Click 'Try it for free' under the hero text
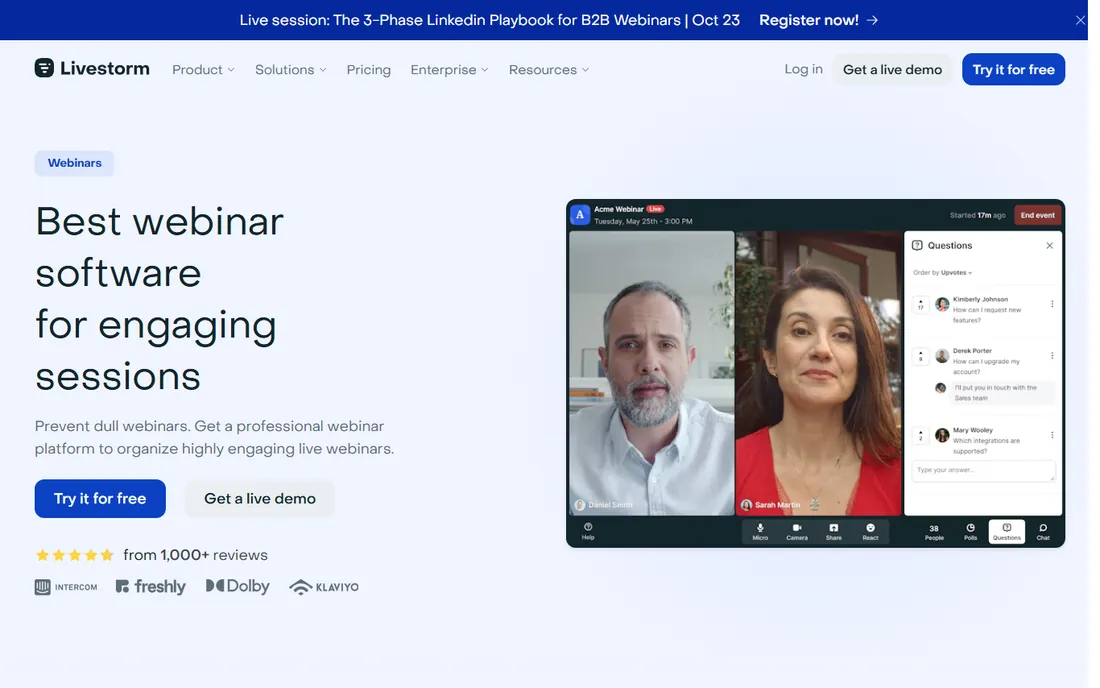1100x688 pixels. coord(100,499)
